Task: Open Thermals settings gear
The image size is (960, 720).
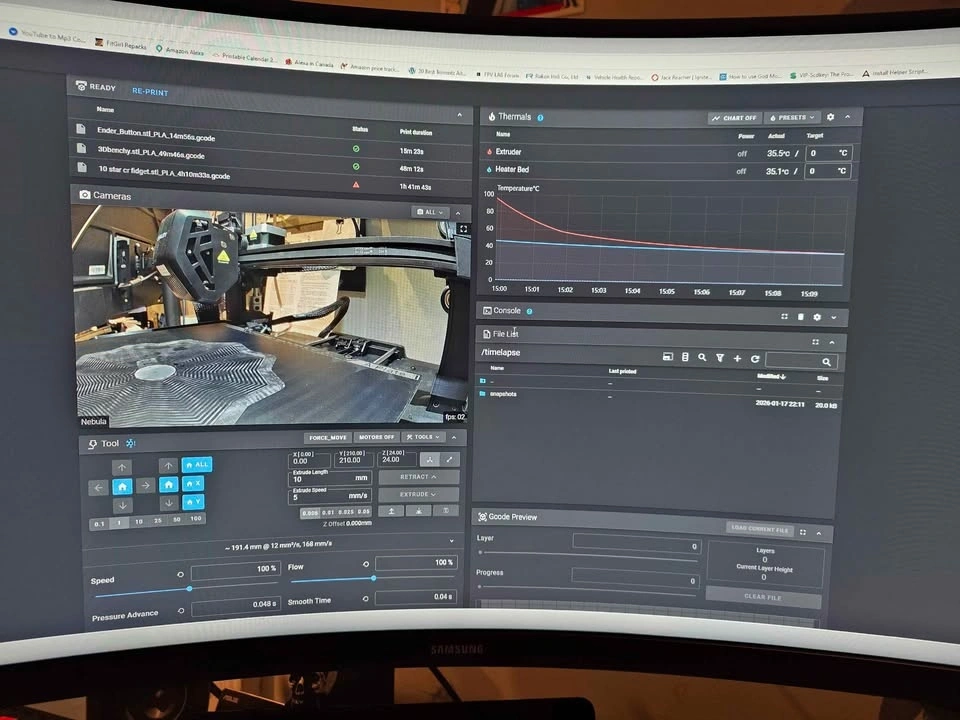Action: pyautogui.click(x=829, y=118)
